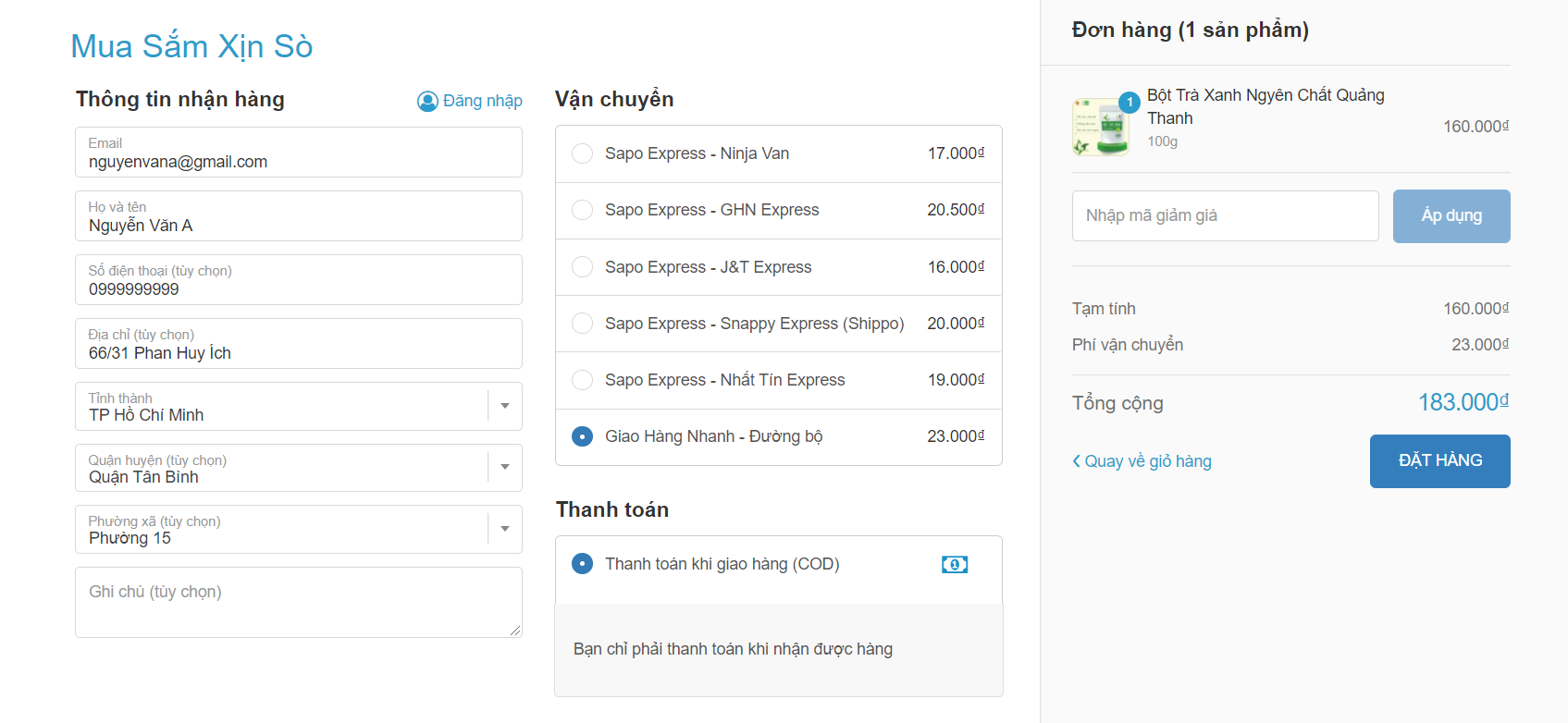The width and height of the screenshot is (1568, 723).
Task: Click the ĐẶT HÀNG button
Action: tap(1439, 461)
